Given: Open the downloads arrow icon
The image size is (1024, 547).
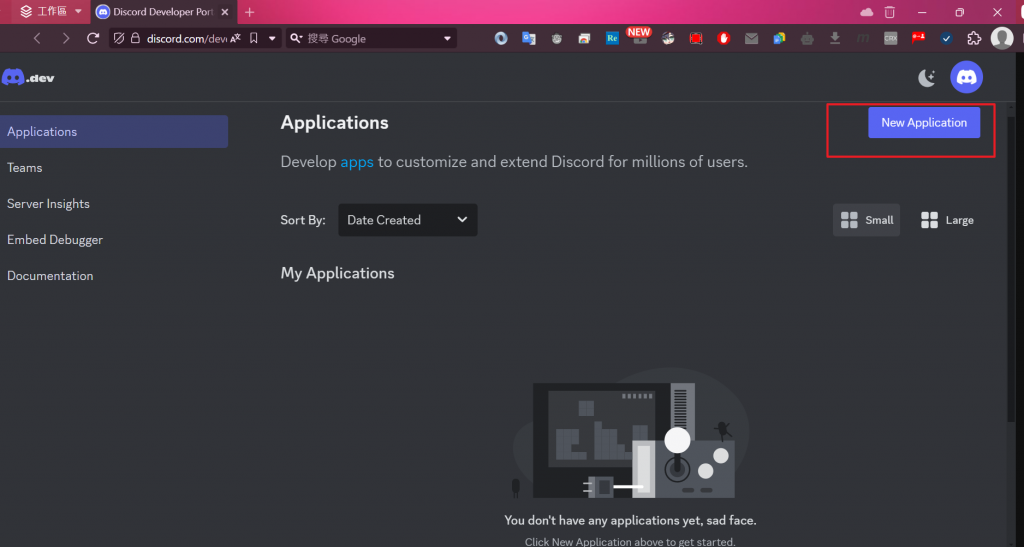Looking at the screenshot, I should pyautogui.click(x=835, y=39).
